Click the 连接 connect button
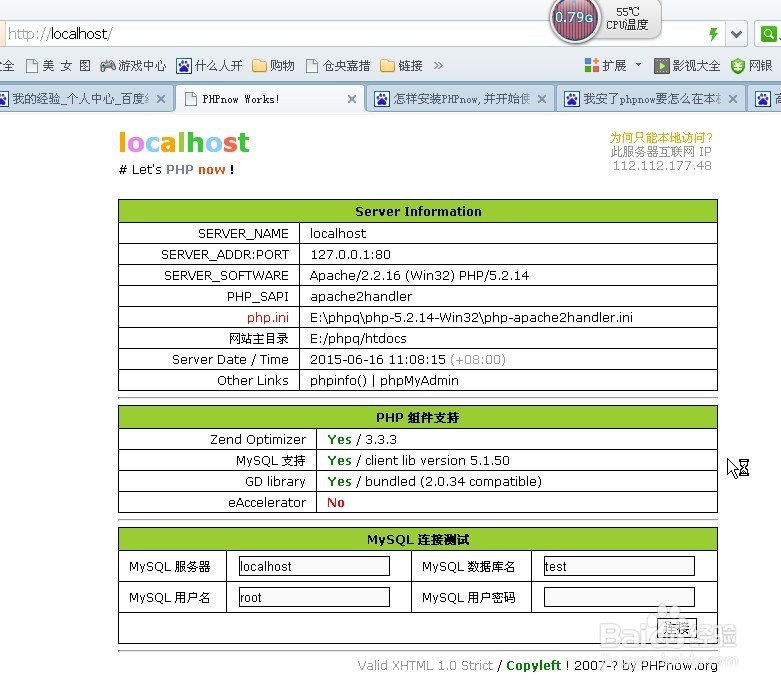The image size is (781, 687). (x=676, y=628)
